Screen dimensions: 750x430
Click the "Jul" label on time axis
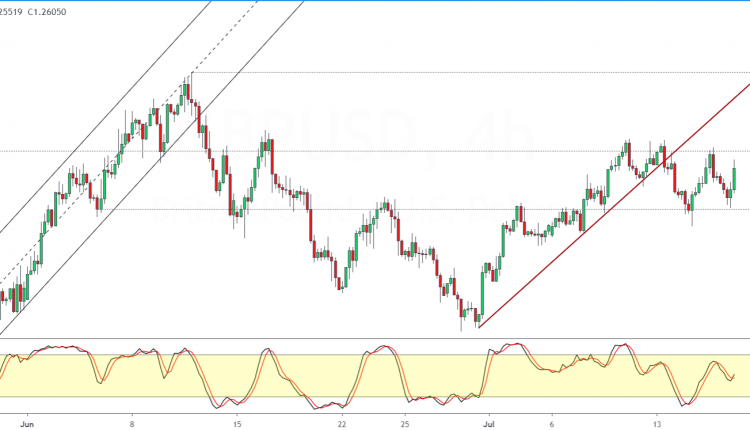coord(489,424)
